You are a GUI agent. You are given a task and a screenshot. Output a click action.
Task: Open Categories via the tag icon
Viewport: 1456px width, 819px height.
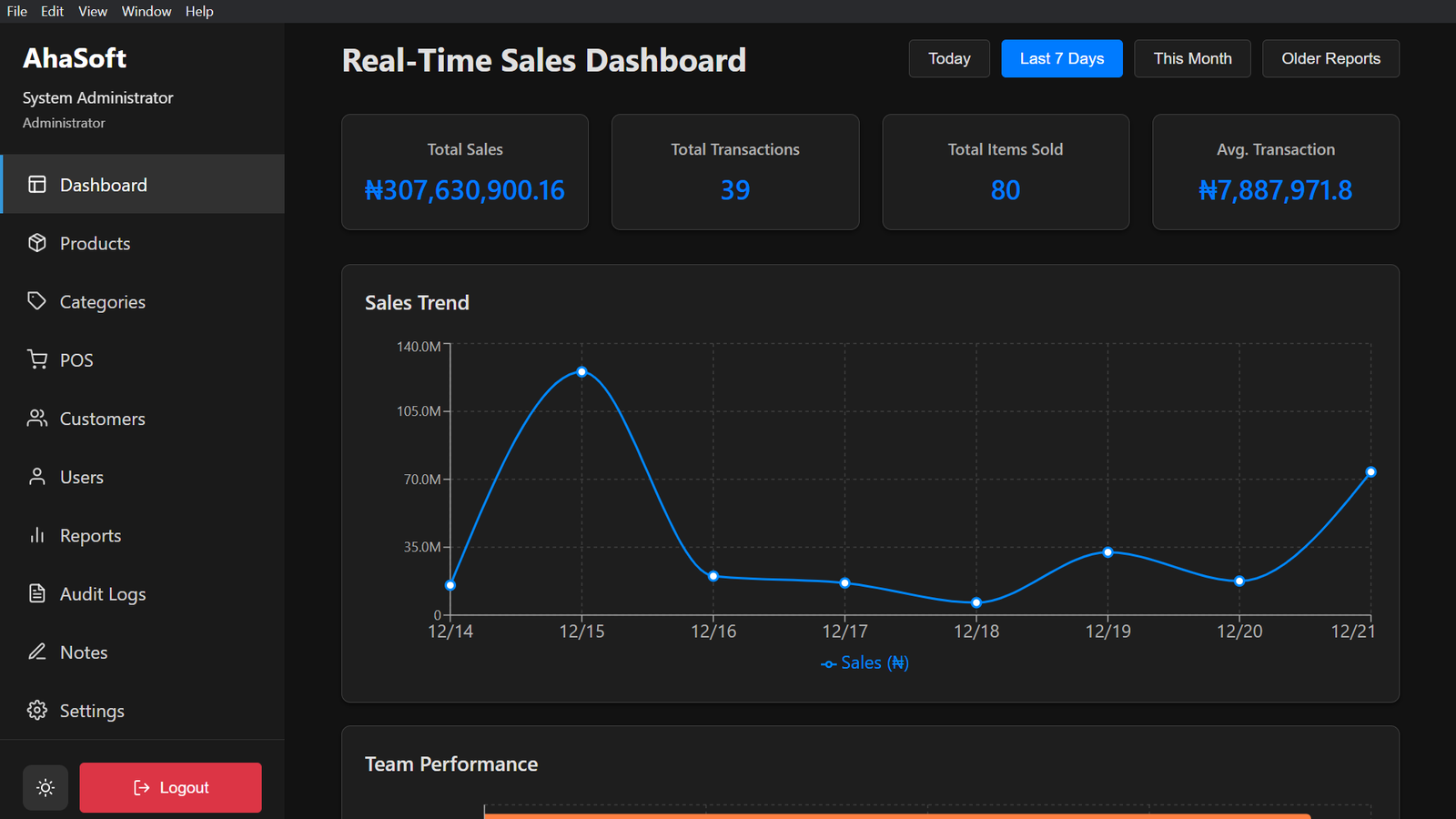pyautogui.click(x=36, y=301)
